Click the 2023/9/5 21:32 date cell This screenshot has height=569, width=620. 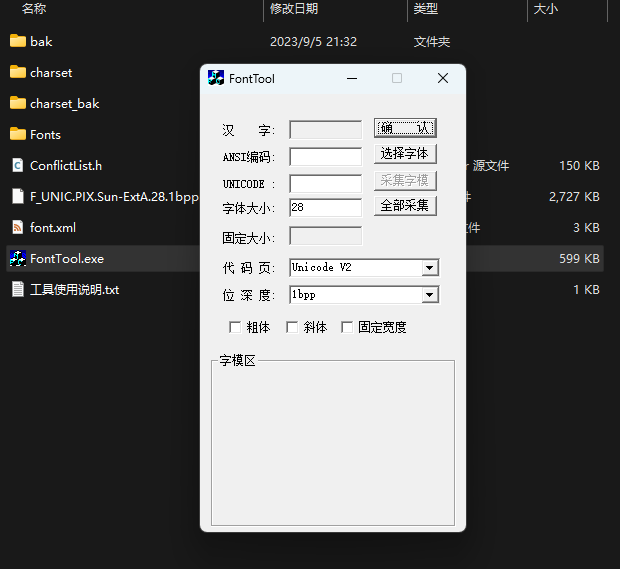click(313, 42)
